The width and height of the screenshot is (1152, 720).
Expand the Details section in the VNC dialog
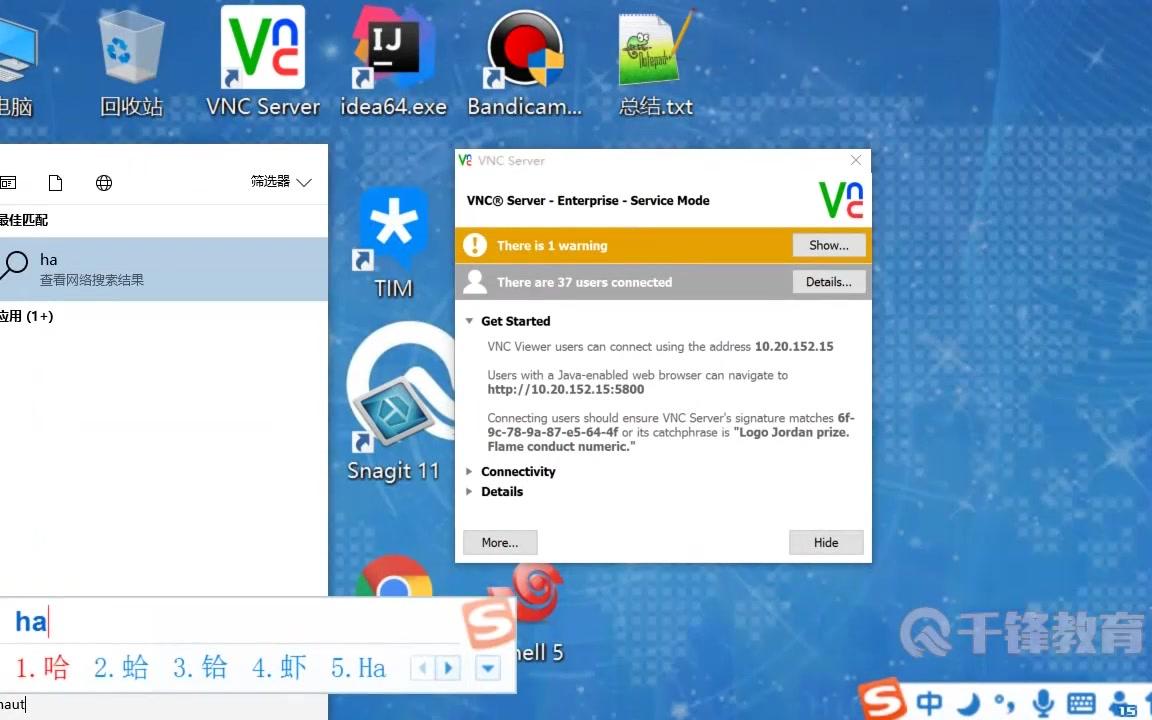tap(502, 491)
